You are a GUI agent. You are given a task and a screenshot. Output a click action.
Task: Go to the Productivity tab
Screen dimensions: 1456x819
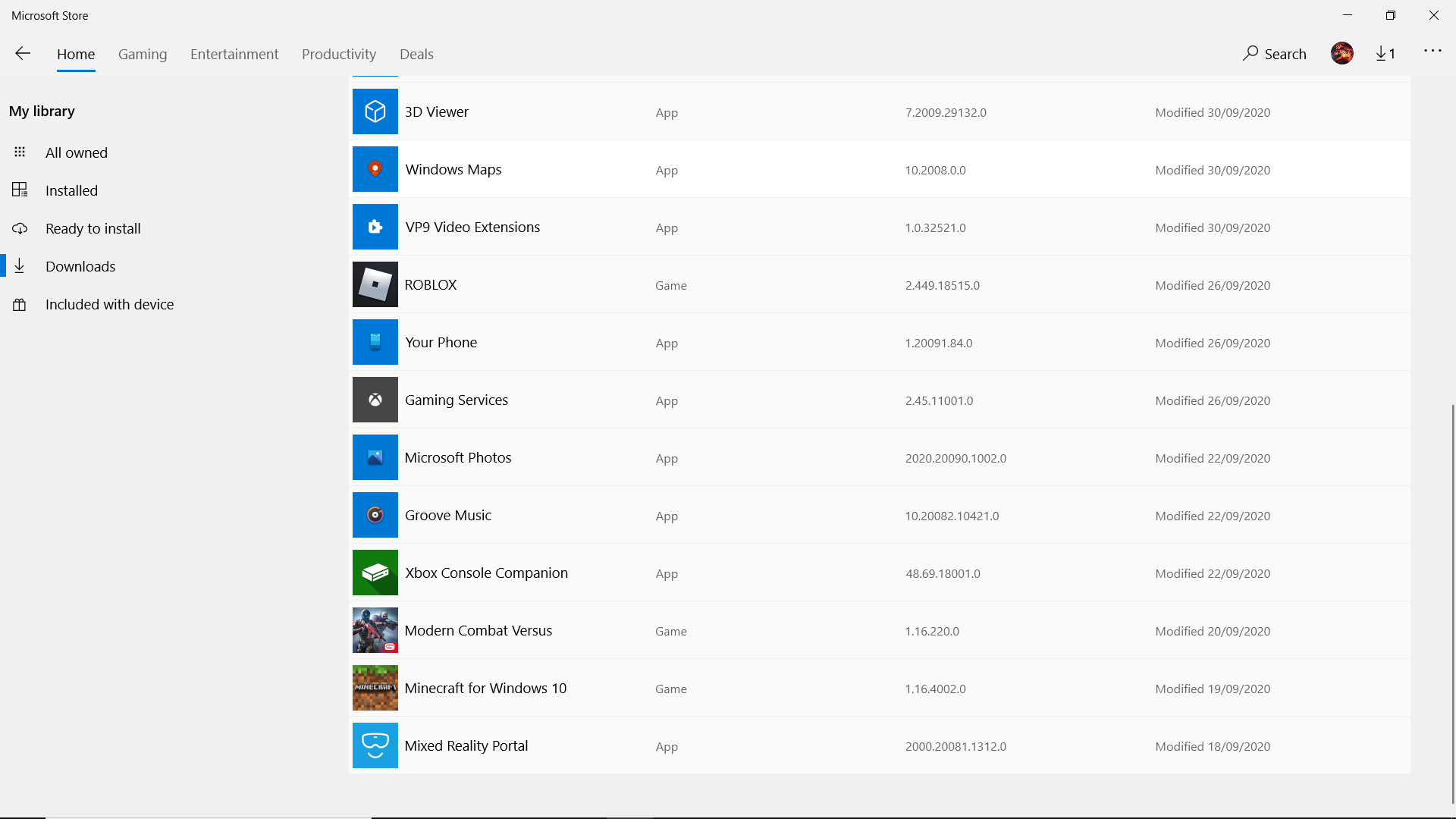(339, 54)
